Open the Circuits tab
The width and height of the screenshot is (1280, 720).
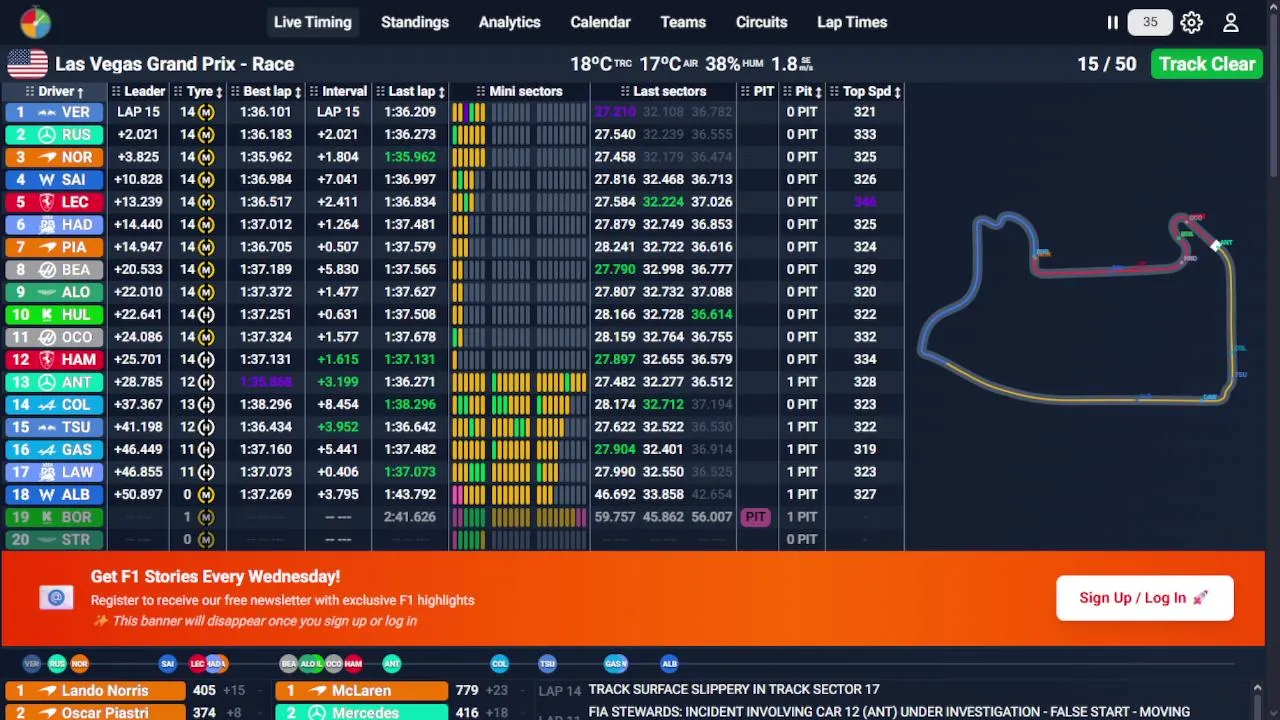761,22
